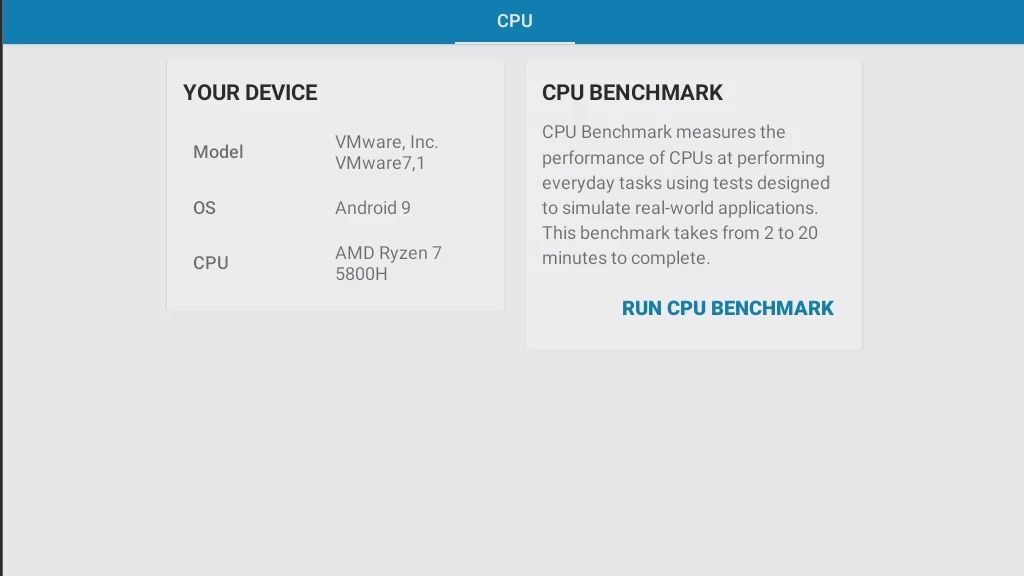Screen dimensions: 1024x576
Task: Click the CPU BENCHMARK card heading
Action: pos(632,93)
